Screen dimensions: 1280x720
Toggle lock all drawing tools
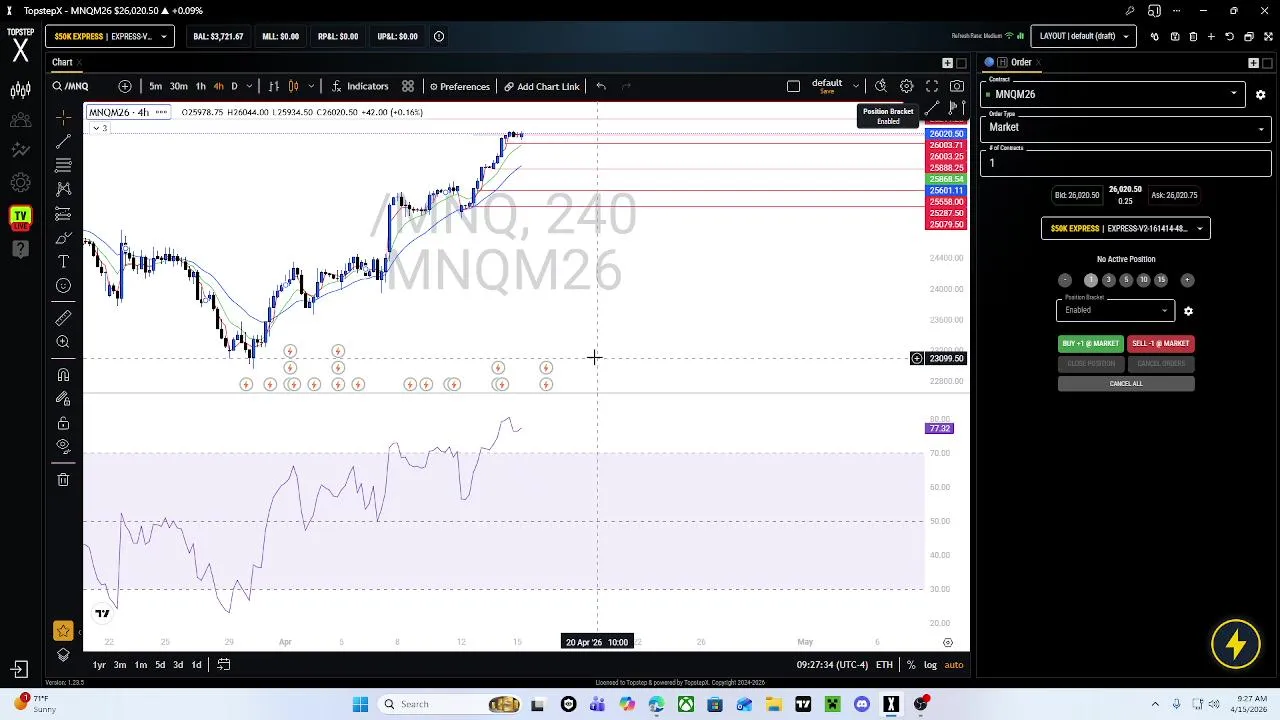pyautogui.click(x=63, y=423)
